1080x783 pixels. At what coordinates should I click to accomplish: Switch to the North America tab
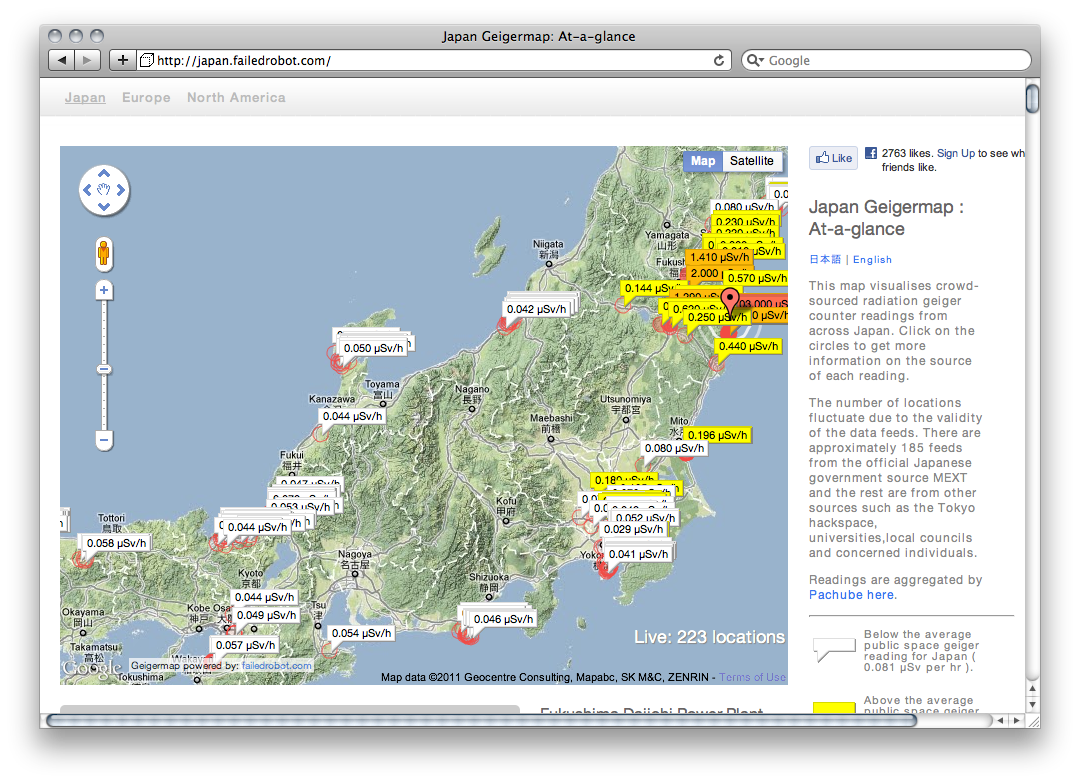(236, 98)
